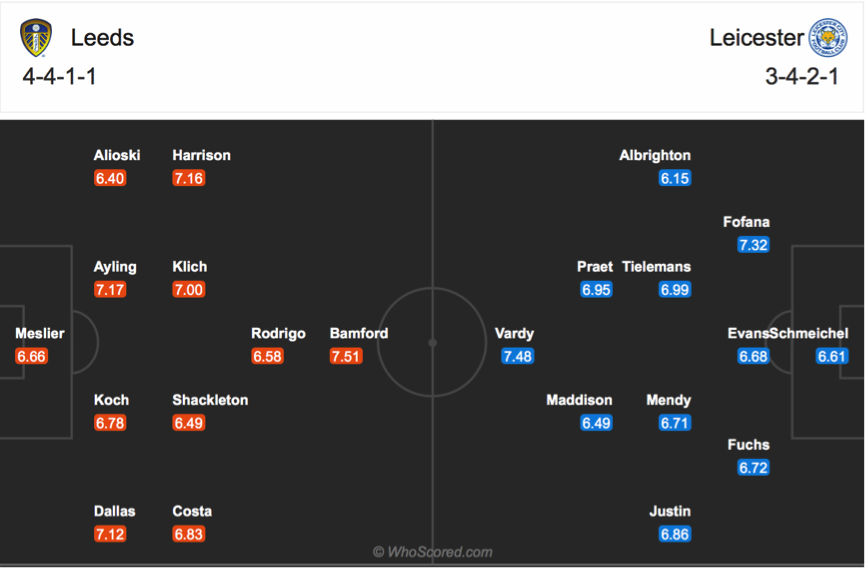This screenshot has width=865, height=568.
Task: Click on Alioski's player name
Action: 117,156
